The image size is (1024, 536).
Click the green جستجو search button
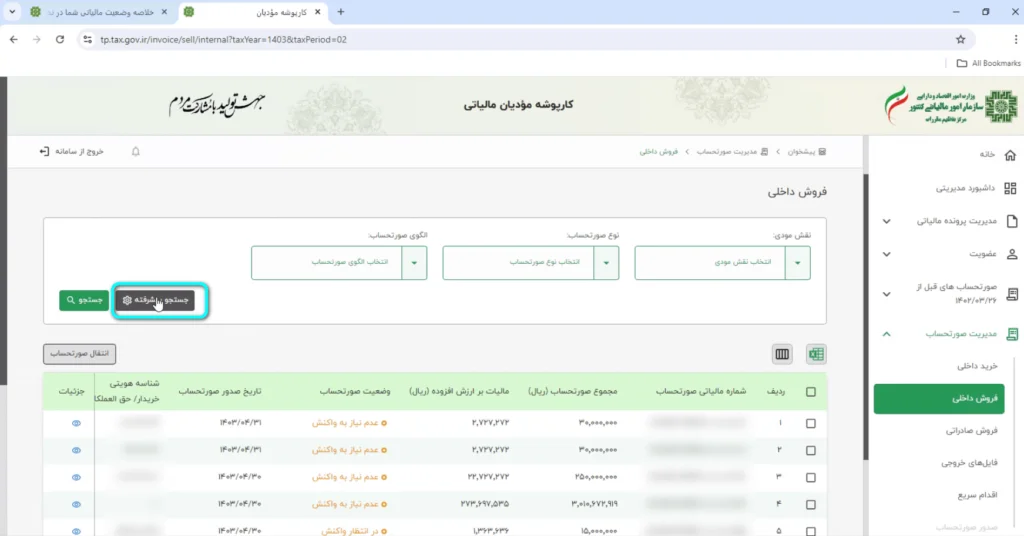(84, 299)
